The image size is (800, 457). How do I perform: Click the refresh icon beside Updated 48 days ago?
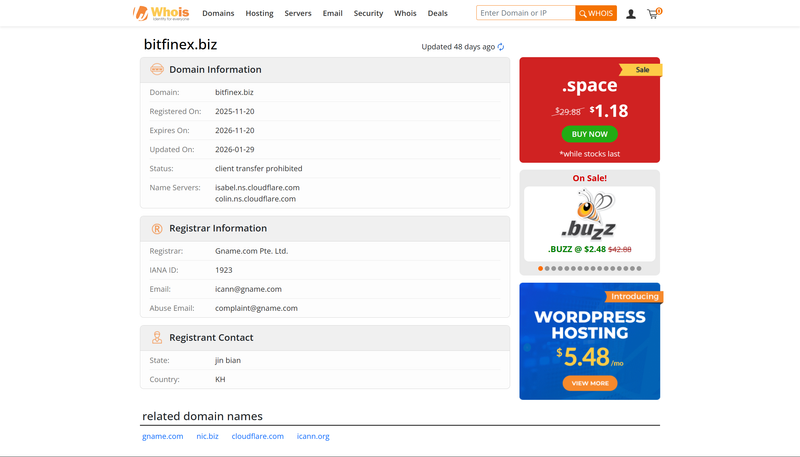(501, 47)
